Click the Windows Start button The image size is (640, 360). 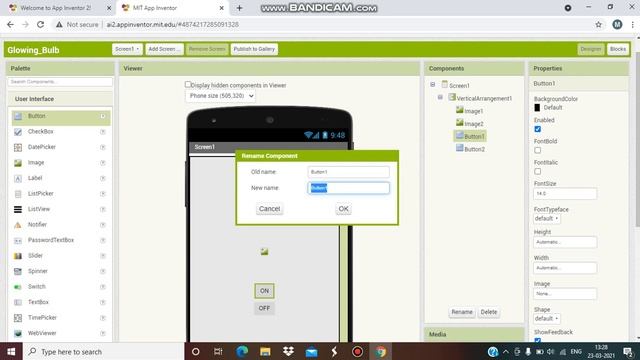click(x=11, y=351)
